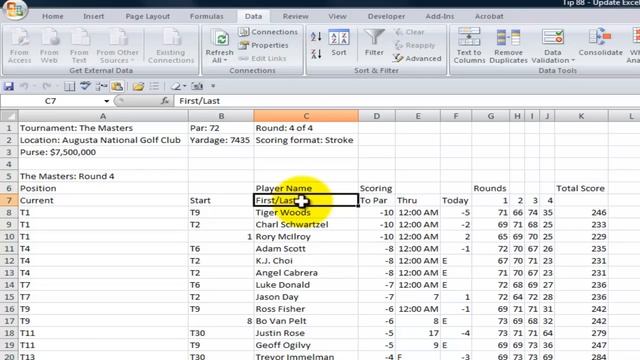Open From Other Sources dropdown
Viewport: 640px width, 360px height.
(118, 46)
